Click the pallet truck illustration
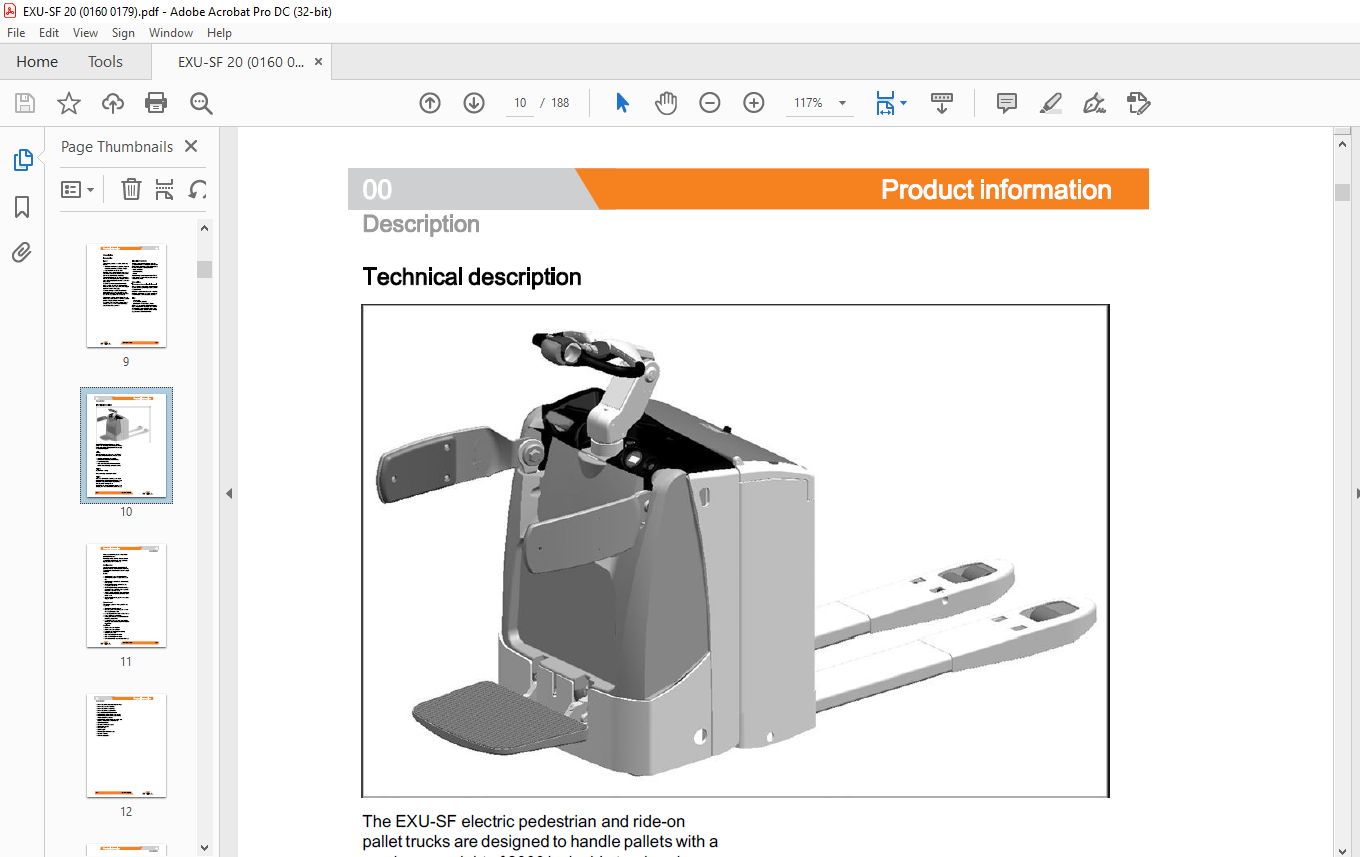 pos(735,550)
